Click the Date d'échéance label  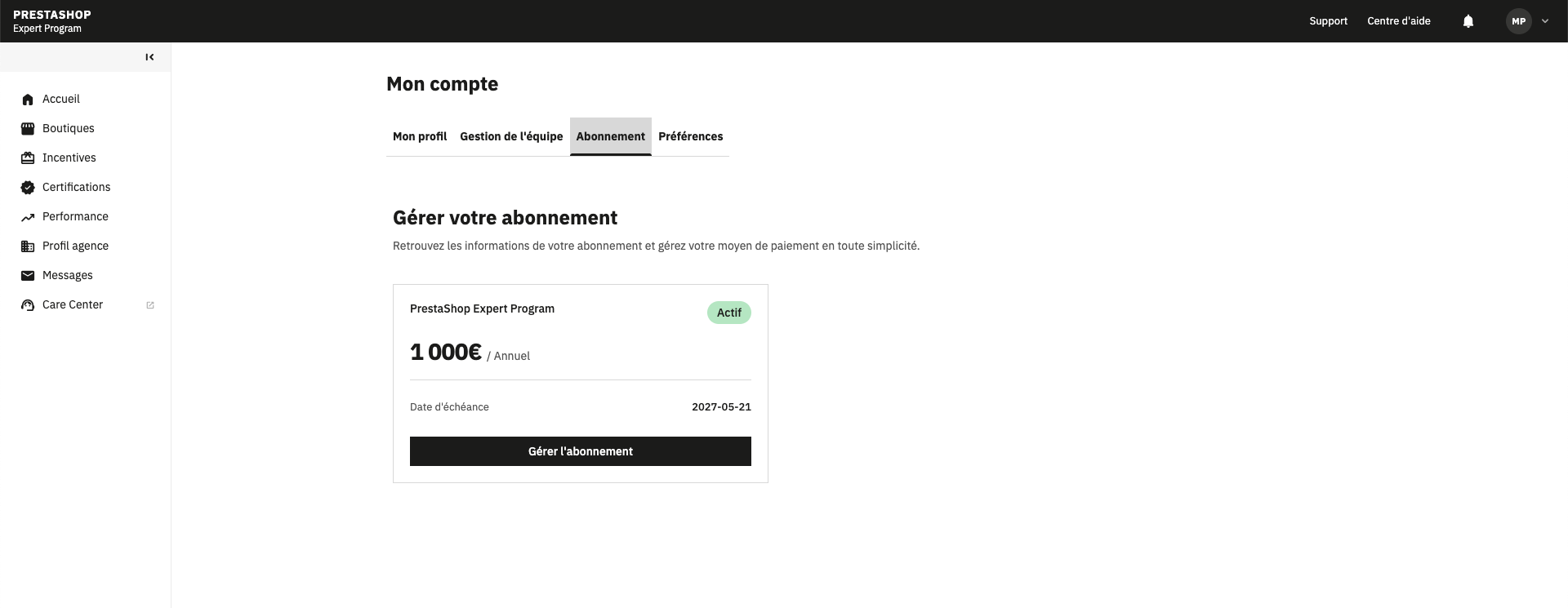coord(449,407)
